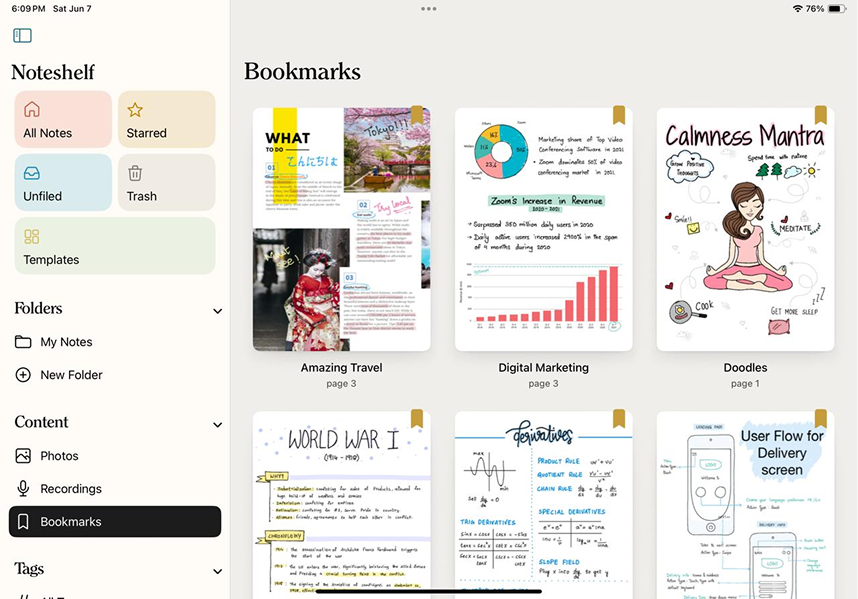Toggle the sidebar panel icon

22,36
